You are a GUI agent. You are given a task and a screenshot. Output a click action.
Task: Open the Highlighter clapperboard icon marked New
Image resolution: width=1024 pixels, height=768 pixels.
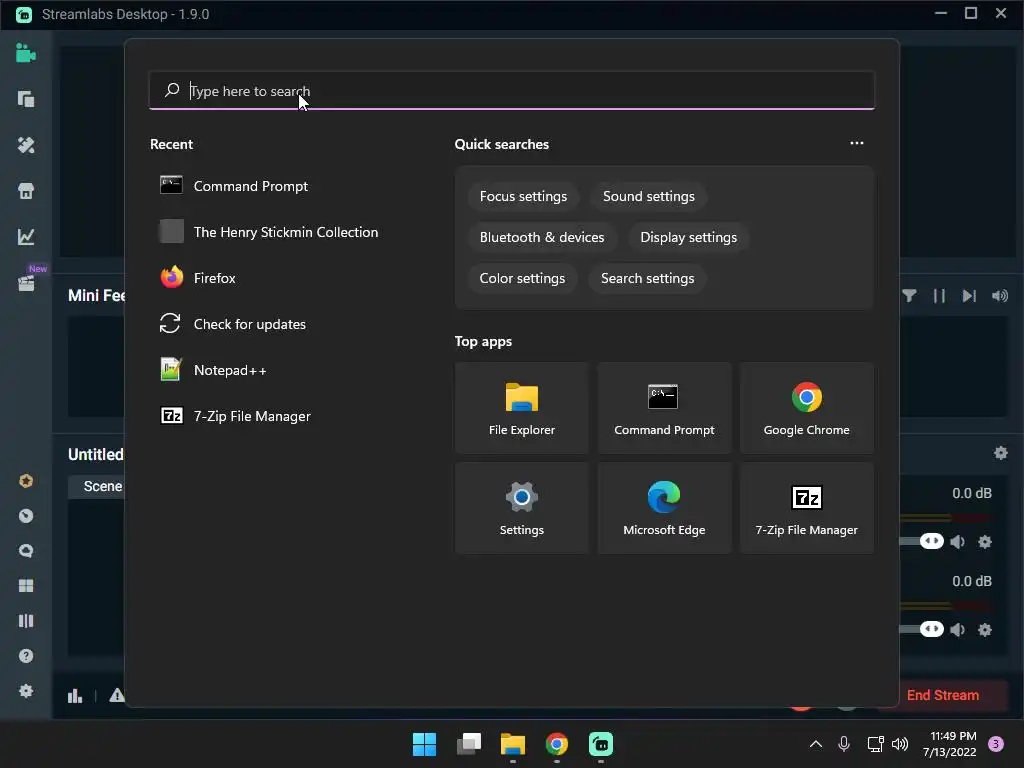point(25,283)
